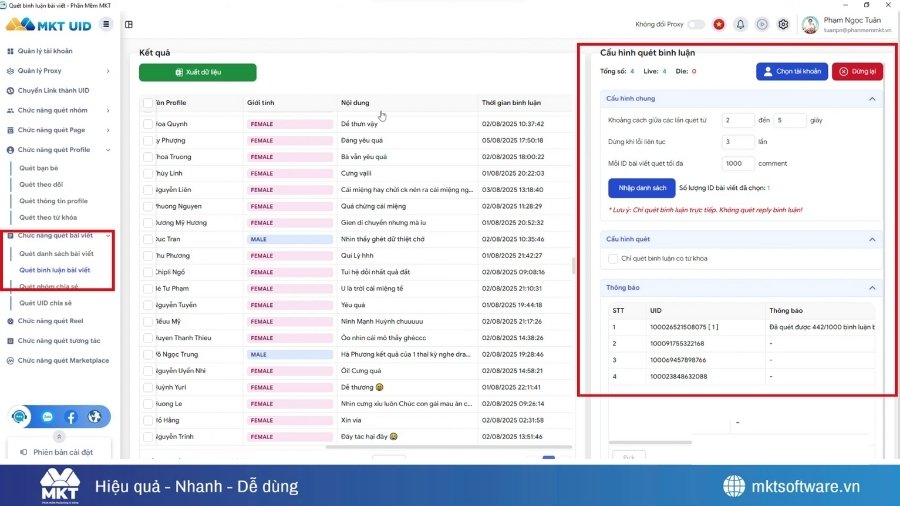Open the globe website icon at sidebar bottom

pyautogui.click(x=95, y=417)
